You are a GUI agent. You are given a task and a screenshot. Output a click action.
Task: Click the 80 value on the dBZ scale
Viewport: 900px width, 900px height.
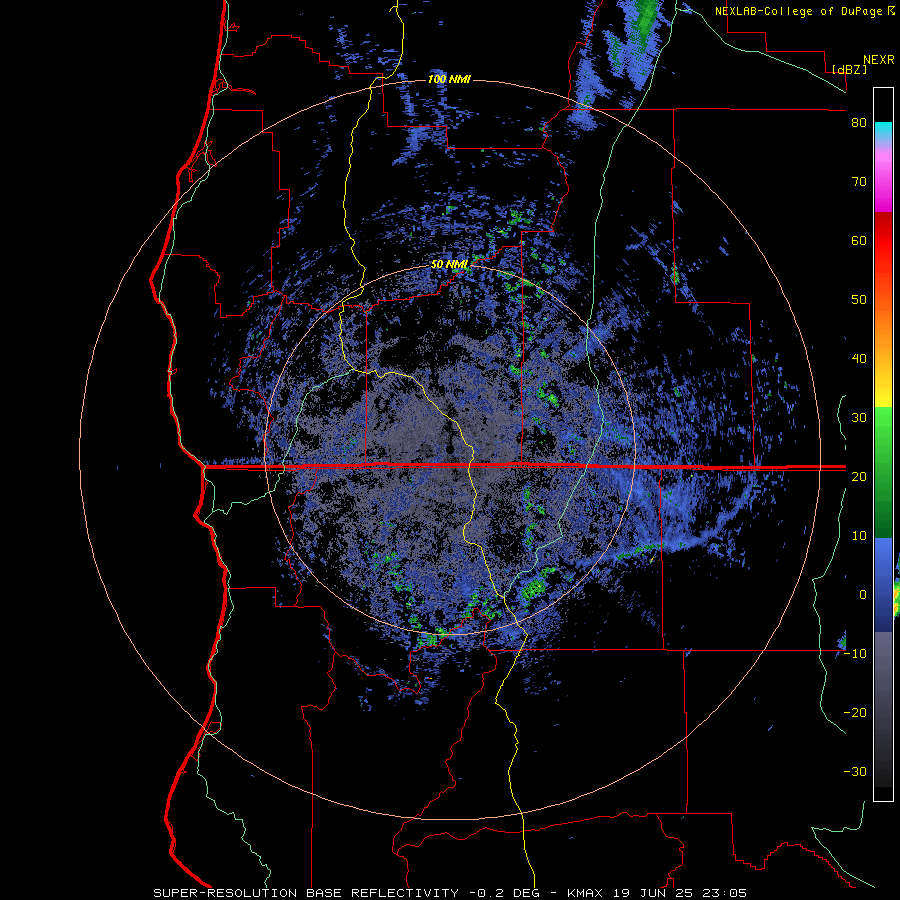tap(859, 123)
